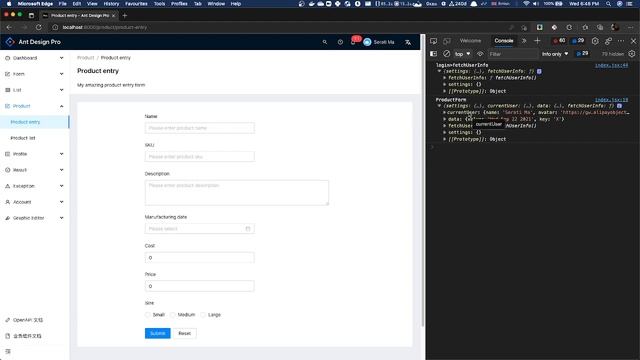Click the console Filter input

coord(512,54)
